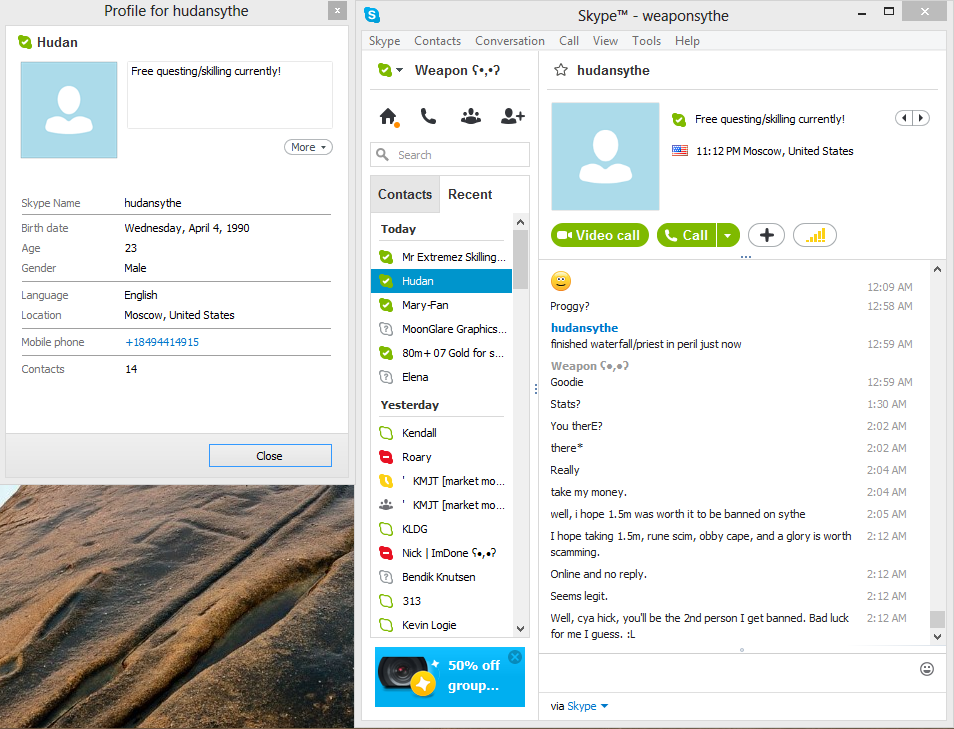Select MoonGlare Graphics contact
The height and width of the screenshot is (729, 954).
point(441,329)
